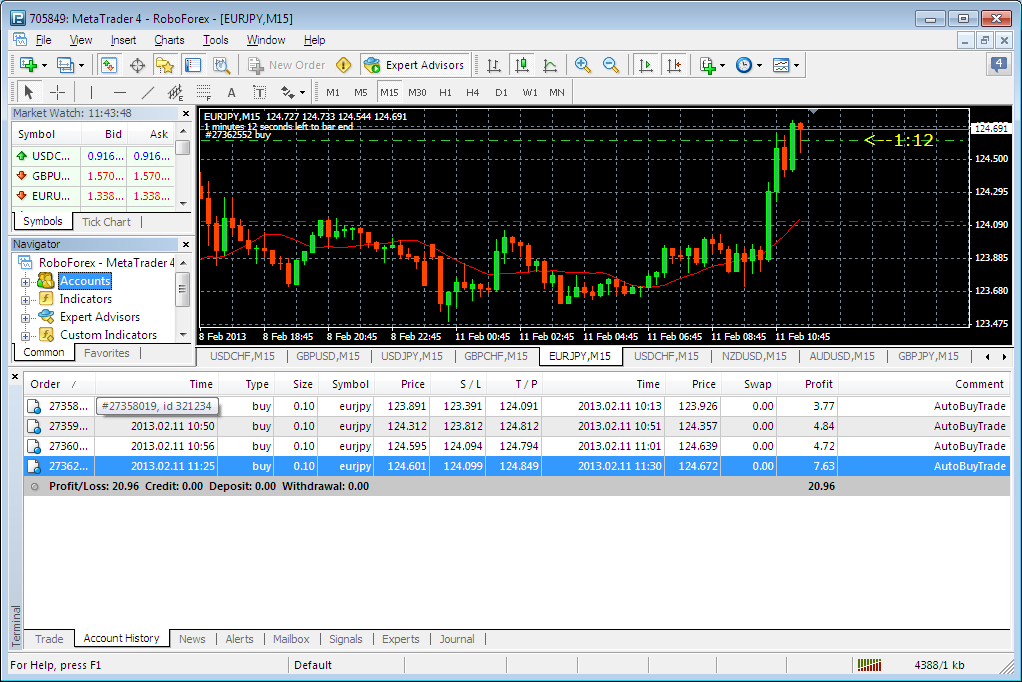Draw a trendline
1022x682 pixels.
(147, 92)
